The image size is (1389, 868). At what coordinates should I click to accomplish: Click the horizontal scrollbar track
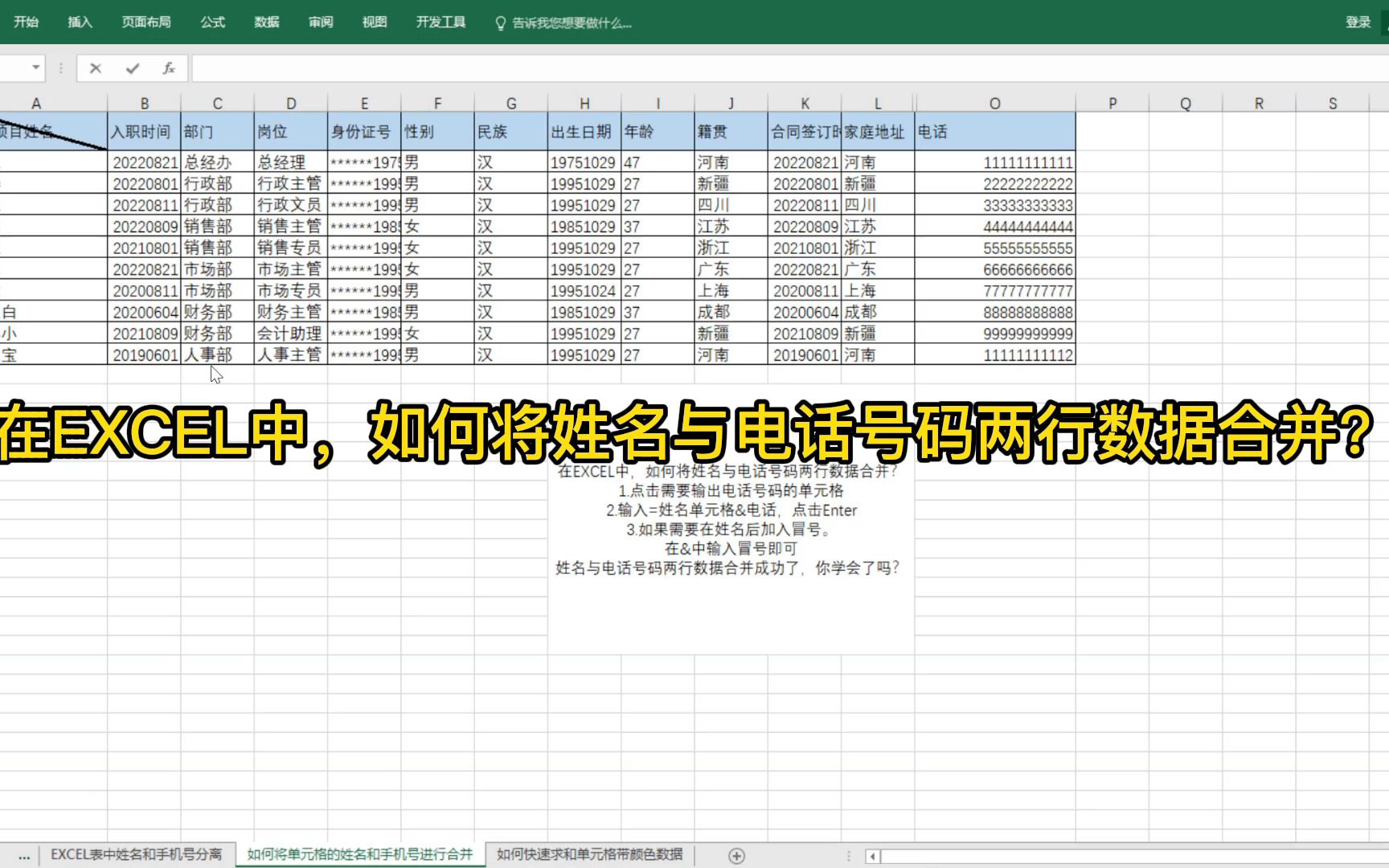click(1133, 856)
